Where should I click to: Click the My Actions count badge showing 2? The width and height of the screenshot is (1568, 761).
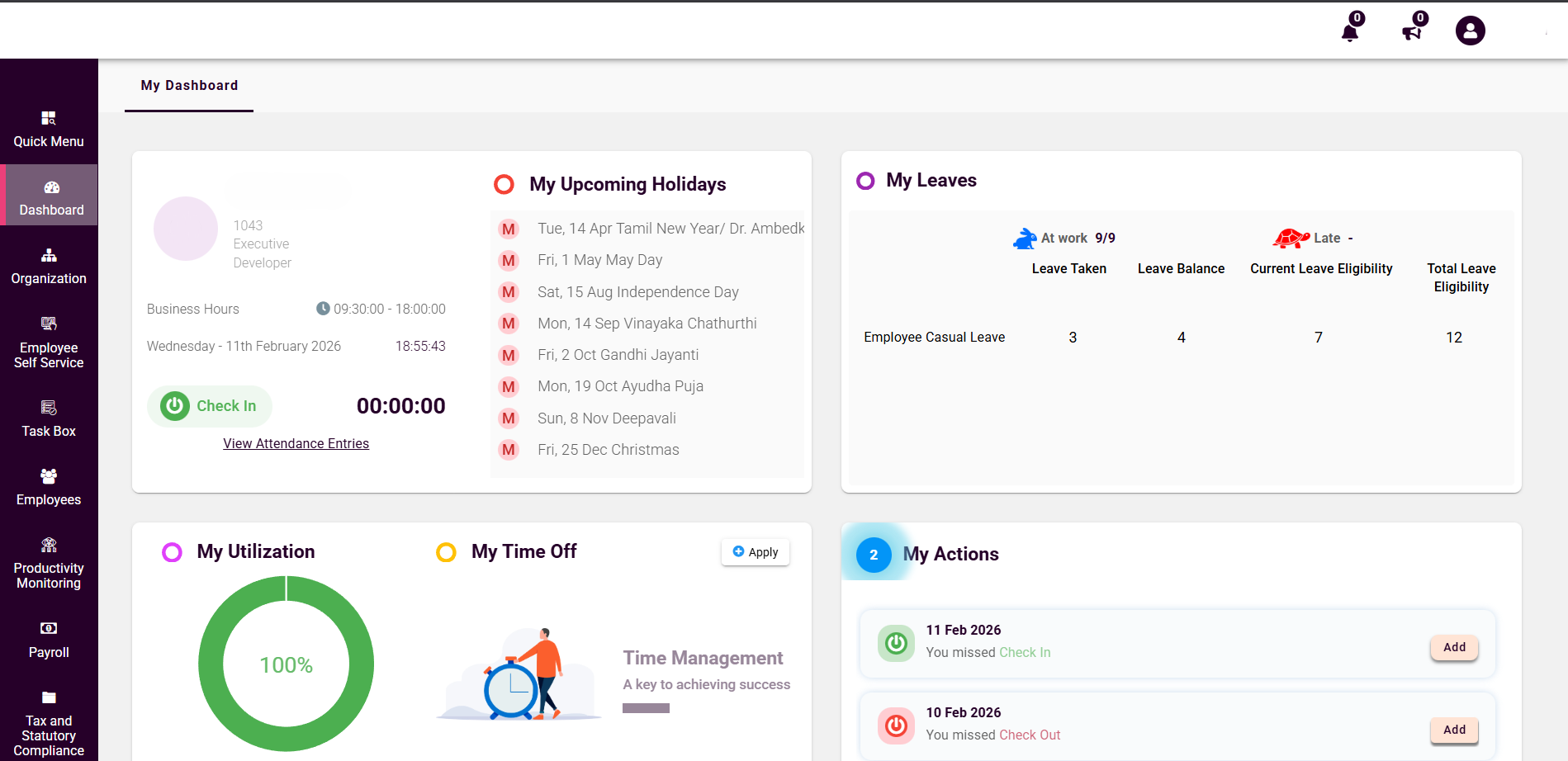click(873, 555)
